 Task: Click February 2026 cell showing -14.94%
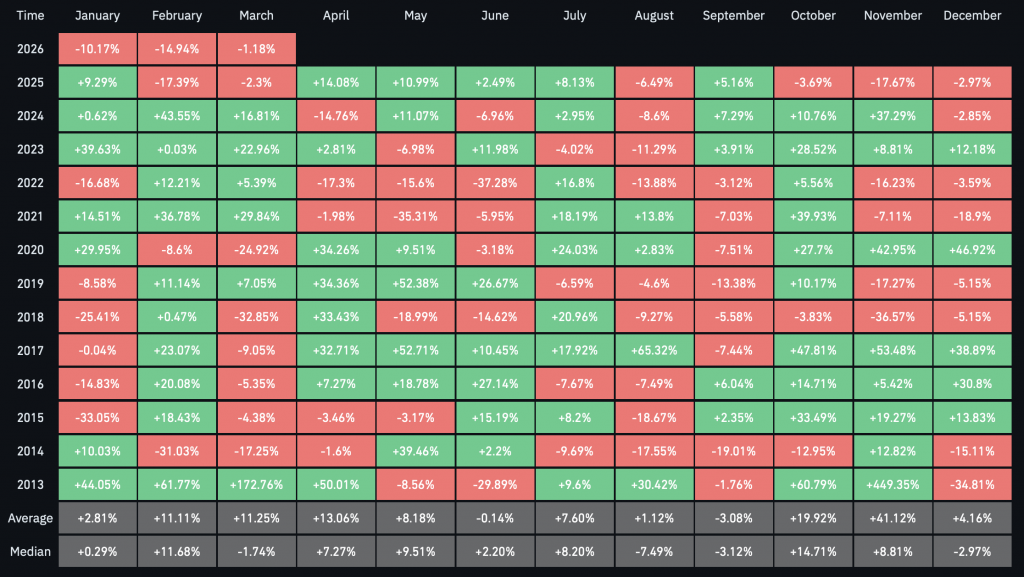[177, 47]
